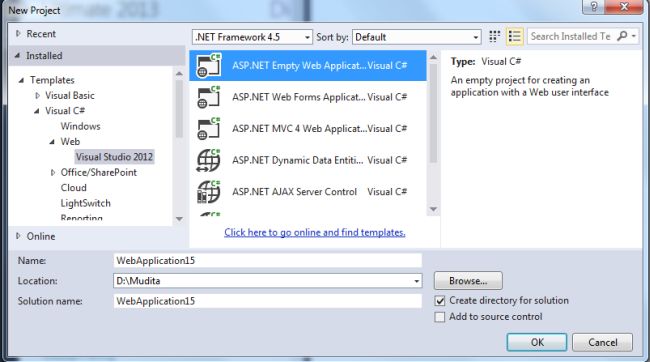Click the tree pane scroll up arrow
The width and height of the screenshot is (650, 362).
pyautogui.click(x=179, y=74)
